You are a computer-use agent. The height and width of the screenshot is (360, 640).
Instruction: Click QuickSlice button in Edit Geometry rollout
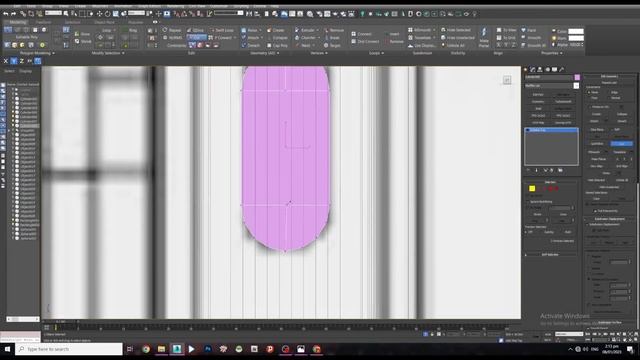(597, 144)
